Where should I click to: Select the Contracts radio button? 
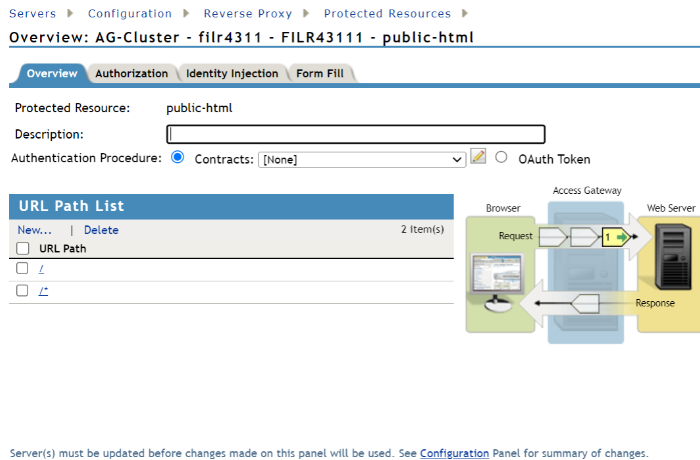pyautogui.click(x=178, y=158)
